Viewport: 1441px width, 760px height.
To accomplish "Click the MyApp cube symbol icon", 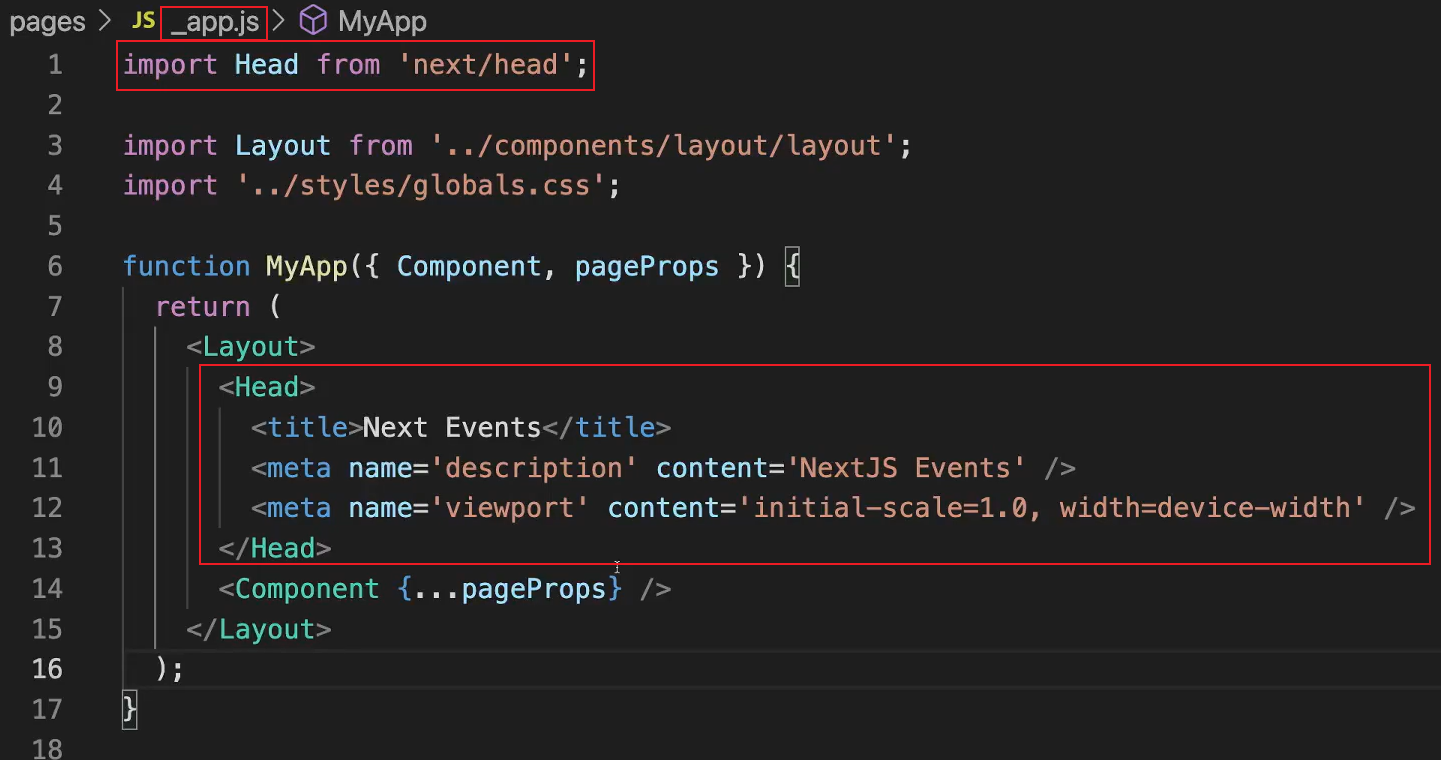I will [314, 21].
